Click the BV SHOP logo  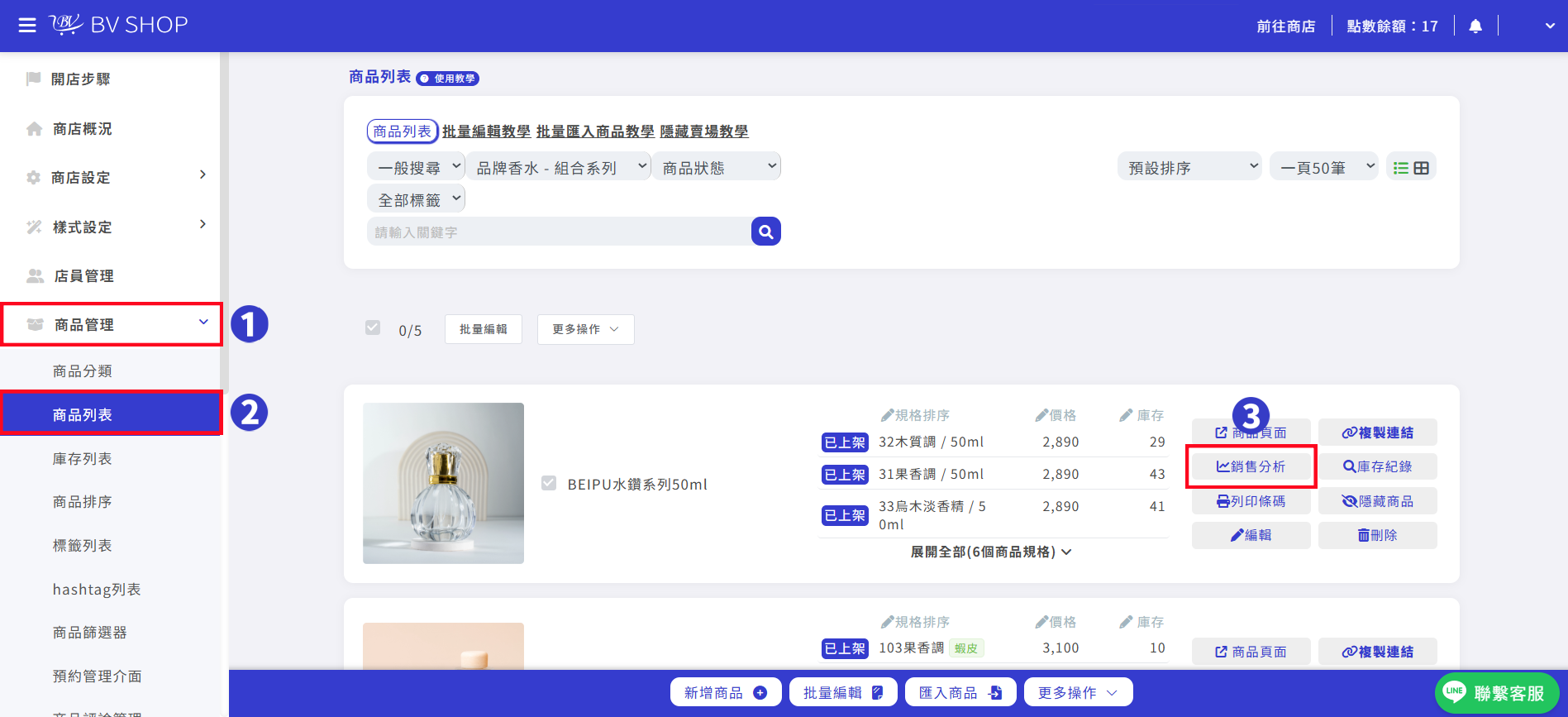tap(119, 25)
